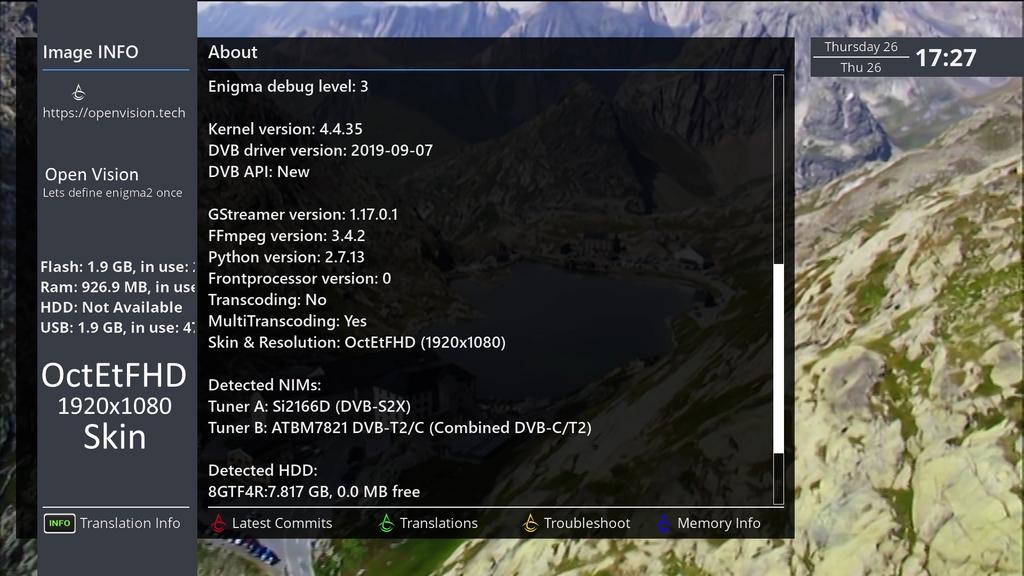
Task: Click the Kernel version: 4.4.35 line
Action: 285,129
